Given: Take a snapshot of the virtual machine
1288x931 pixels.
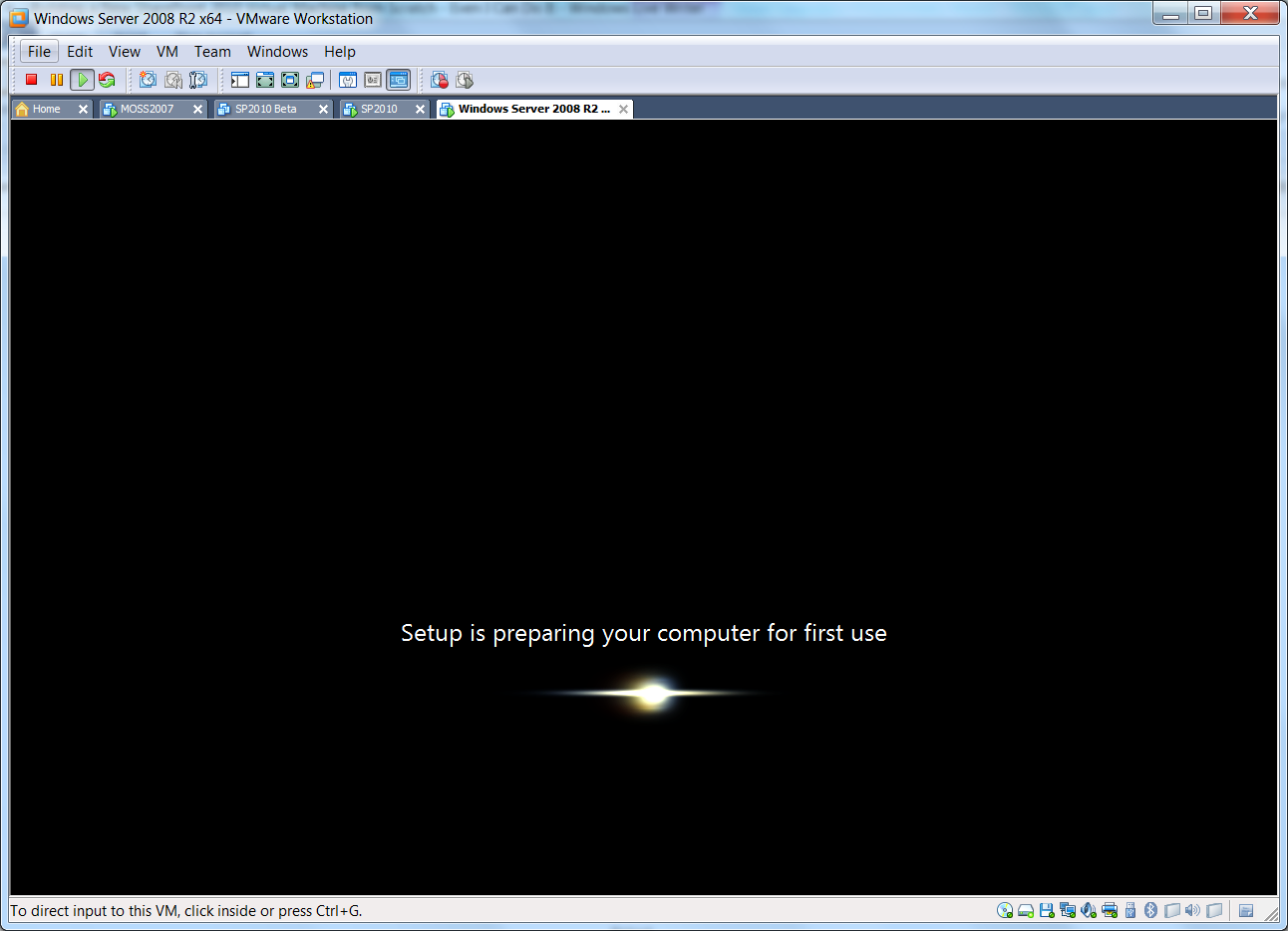Looking at the screenshot, I should point(149,80).
